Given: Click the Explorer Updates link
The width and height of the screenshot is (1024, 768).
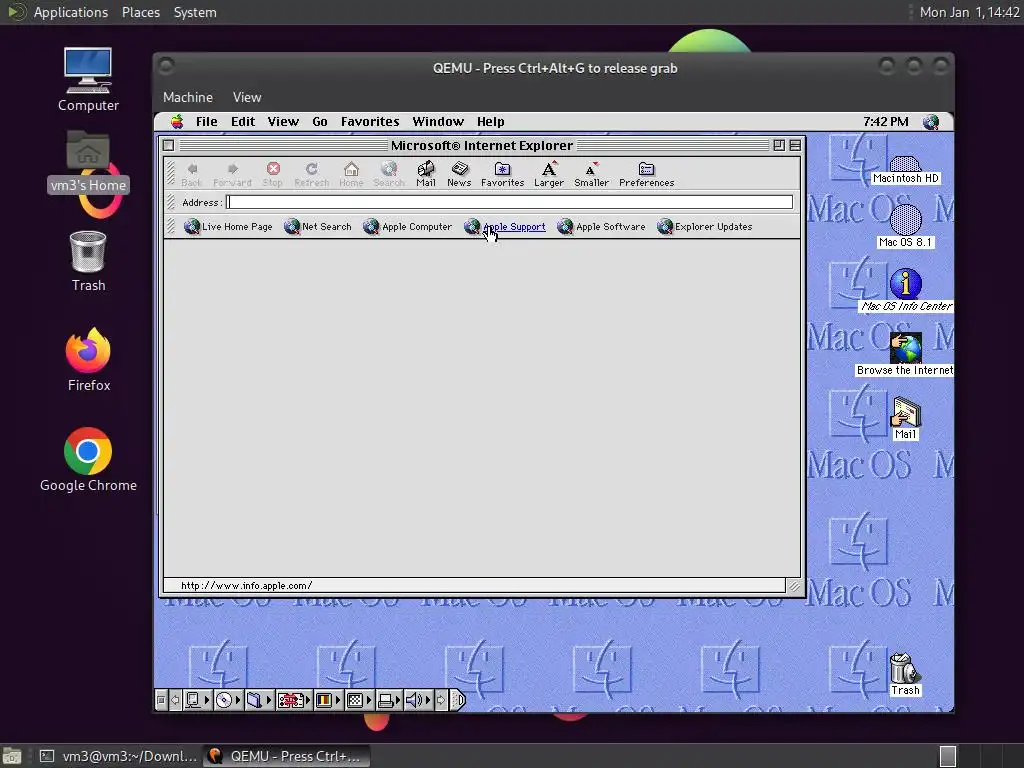Looking at the screenshot, I should tap(705, 227).
